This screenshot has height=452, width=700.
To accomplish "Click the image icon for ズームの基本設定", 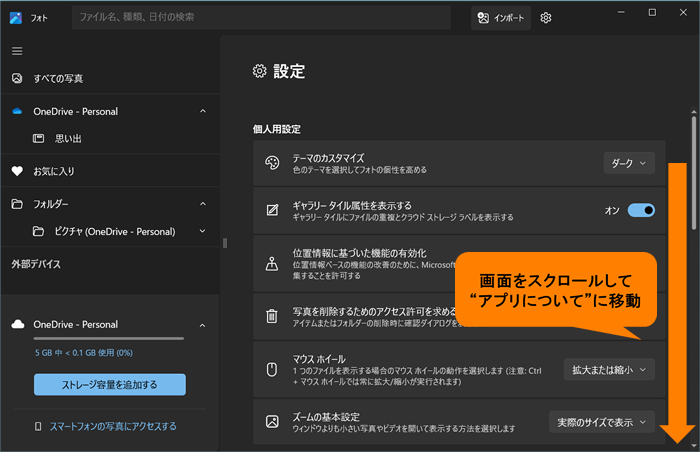I will click(272, 421).
